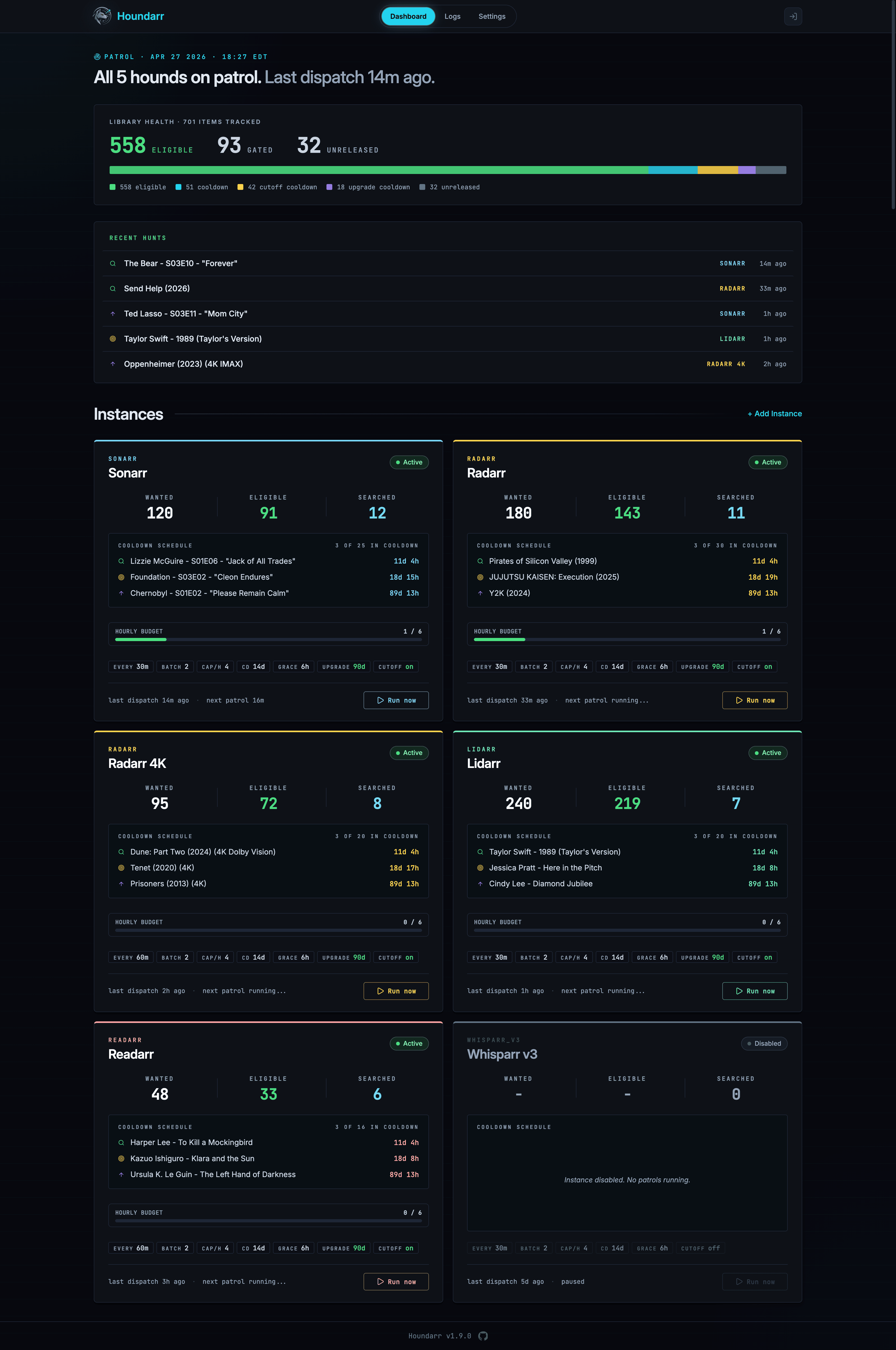Viewport: 896px width, 1350px height.
Task: Click Sonarr's hourly budget progress bar
Action: [268, 640]
